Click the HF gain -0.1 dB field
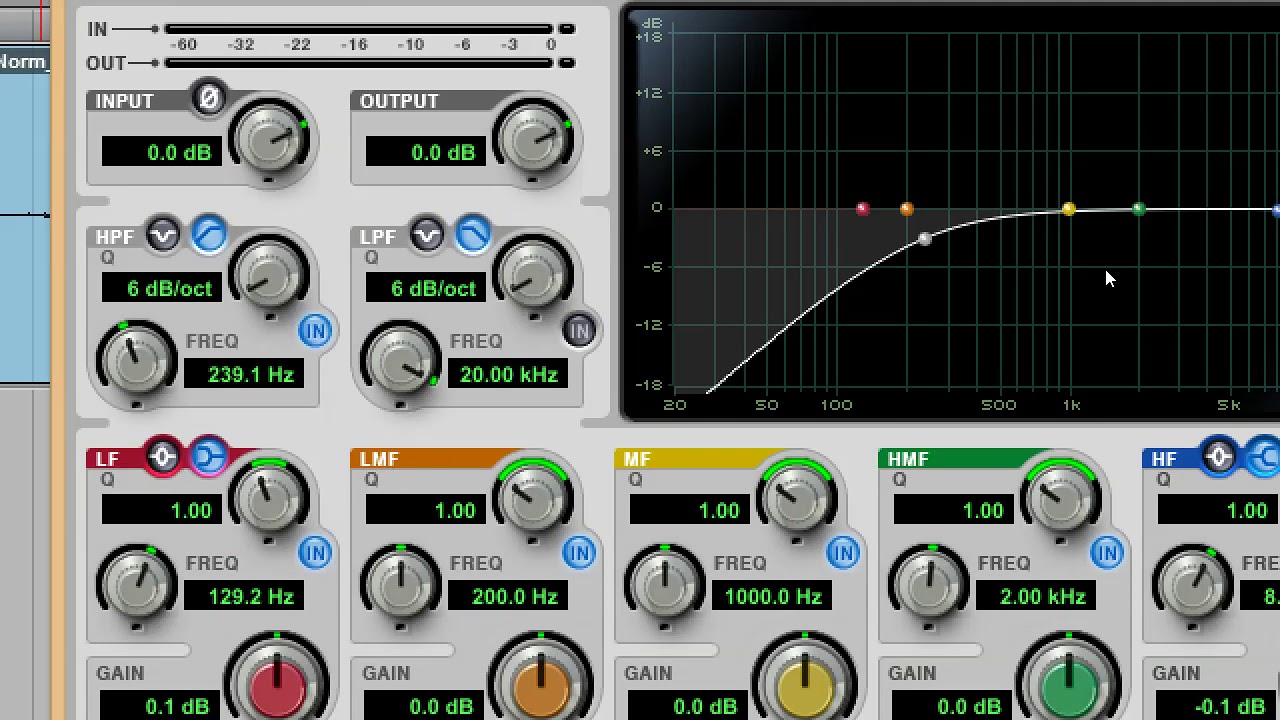The width and height of the screenshot is (1280, 720). click(1215, 706)
